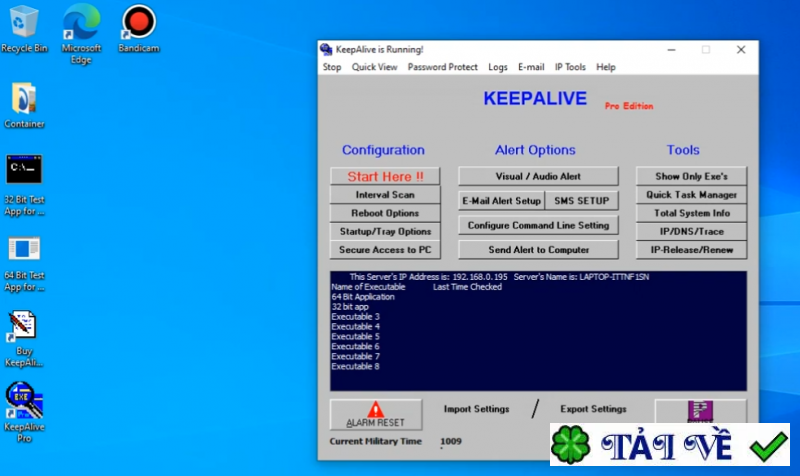Click the SMS SETUP button

(582, 201)
